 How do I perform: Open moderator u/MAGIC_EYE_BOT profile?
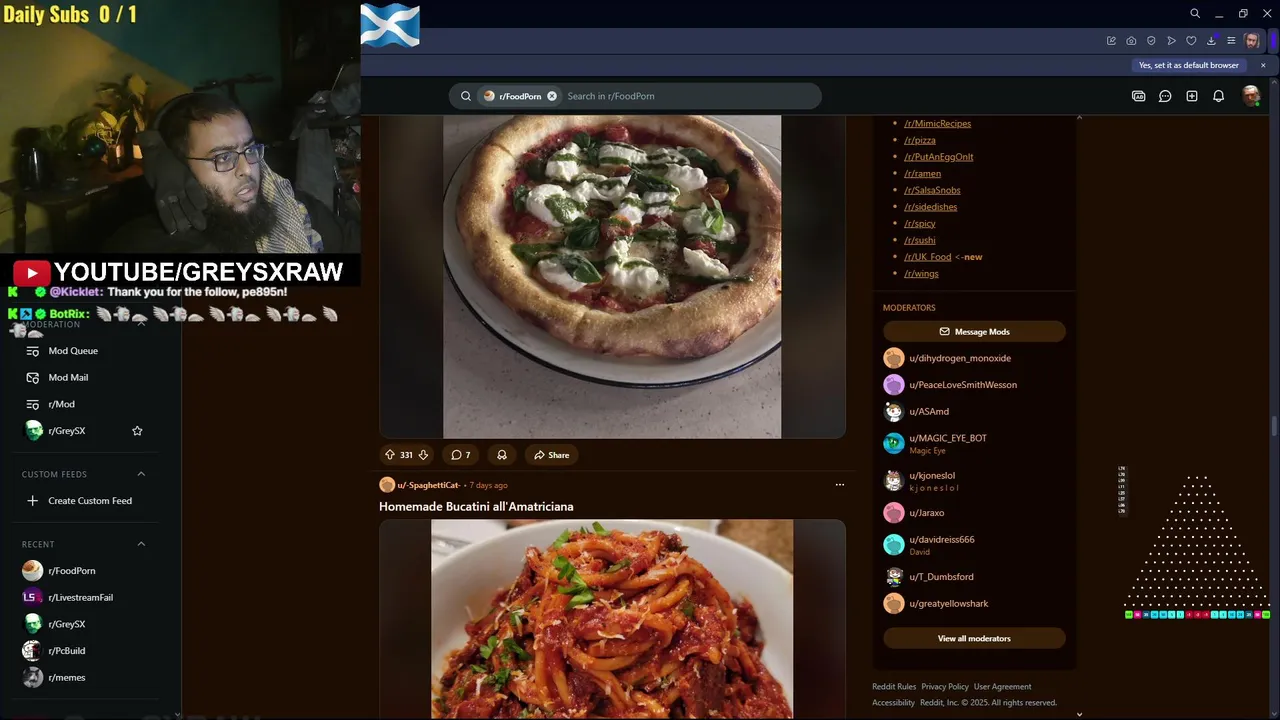click(948, 438)
